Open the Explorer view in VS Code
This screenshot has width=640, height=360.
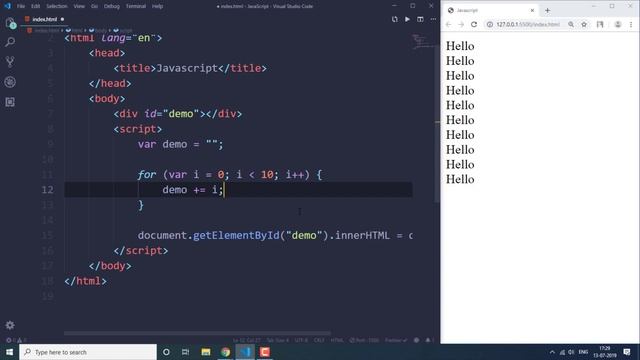10,23
